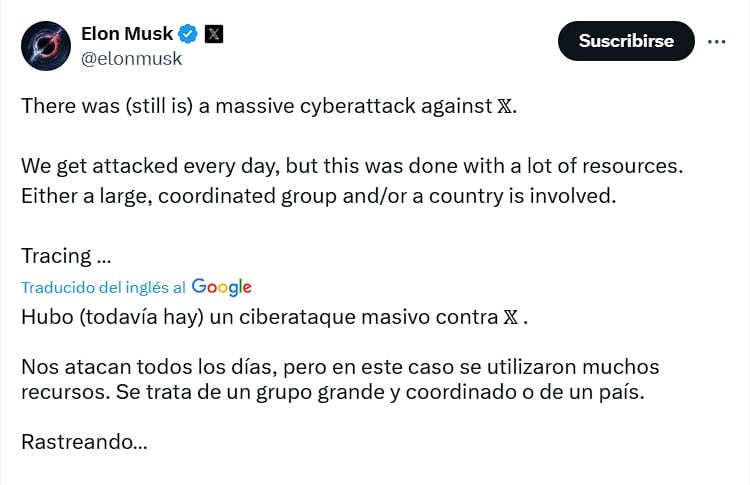750x485 pixels.
Task: Click the "Tracing ..." text
Action: (x=66, y=256)
